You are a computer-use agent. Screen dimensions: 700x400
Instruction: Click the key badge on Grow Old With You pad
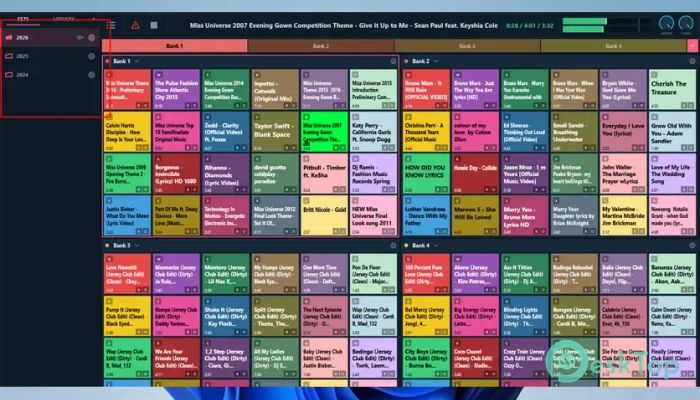654,117
